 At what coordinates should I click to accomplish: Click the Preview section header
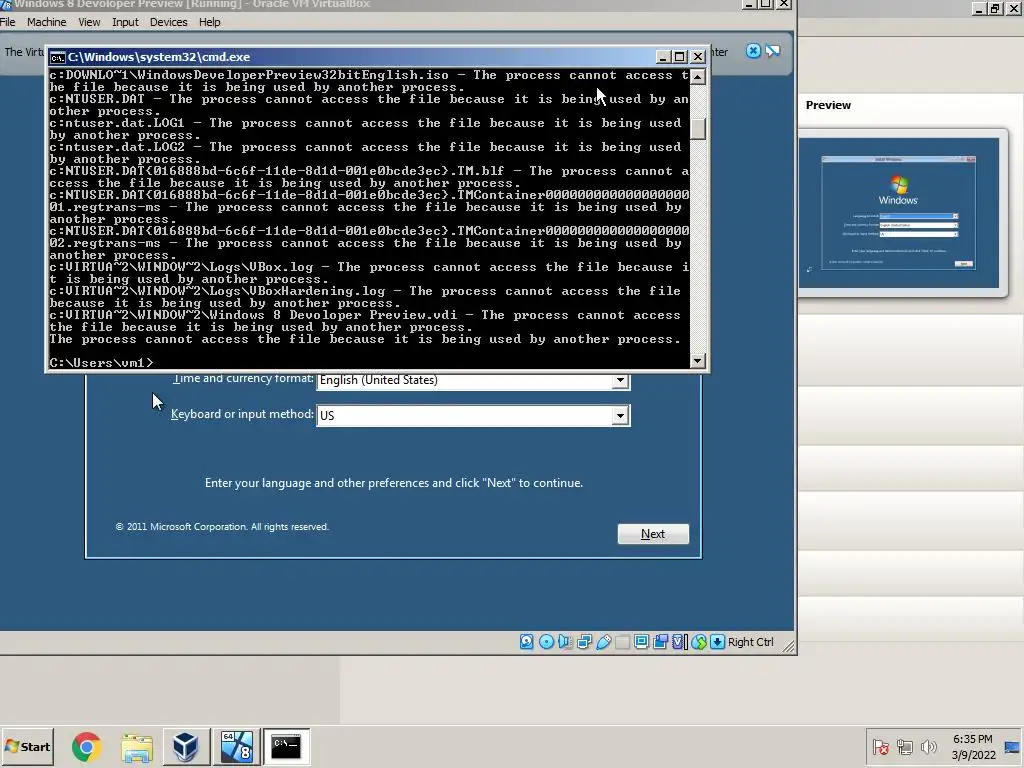[828, 105]
